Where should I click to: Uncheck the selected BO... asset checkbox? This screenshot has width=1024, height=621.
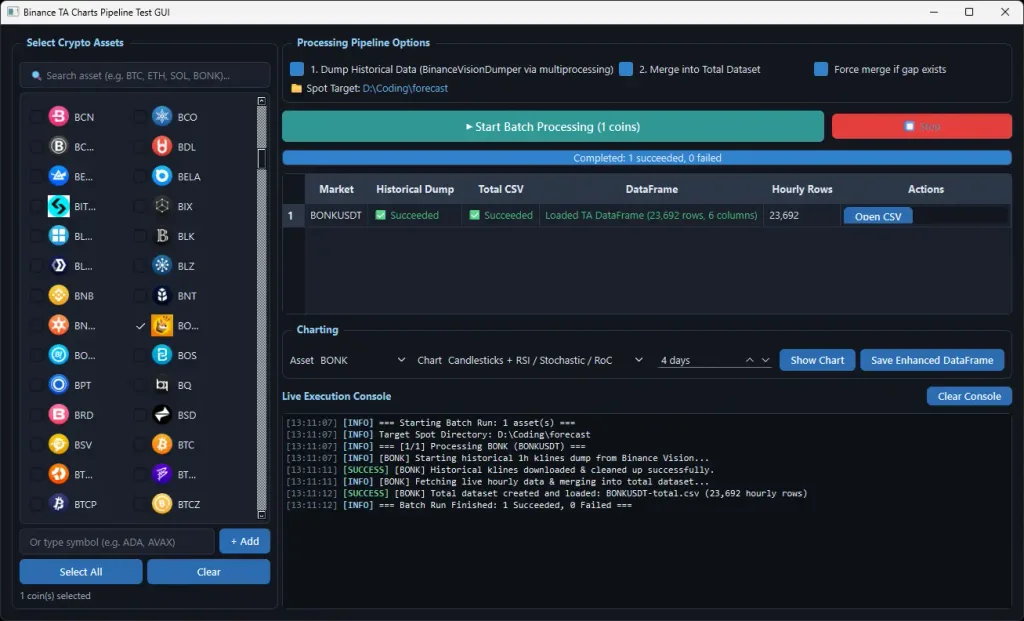click(140, 325)
